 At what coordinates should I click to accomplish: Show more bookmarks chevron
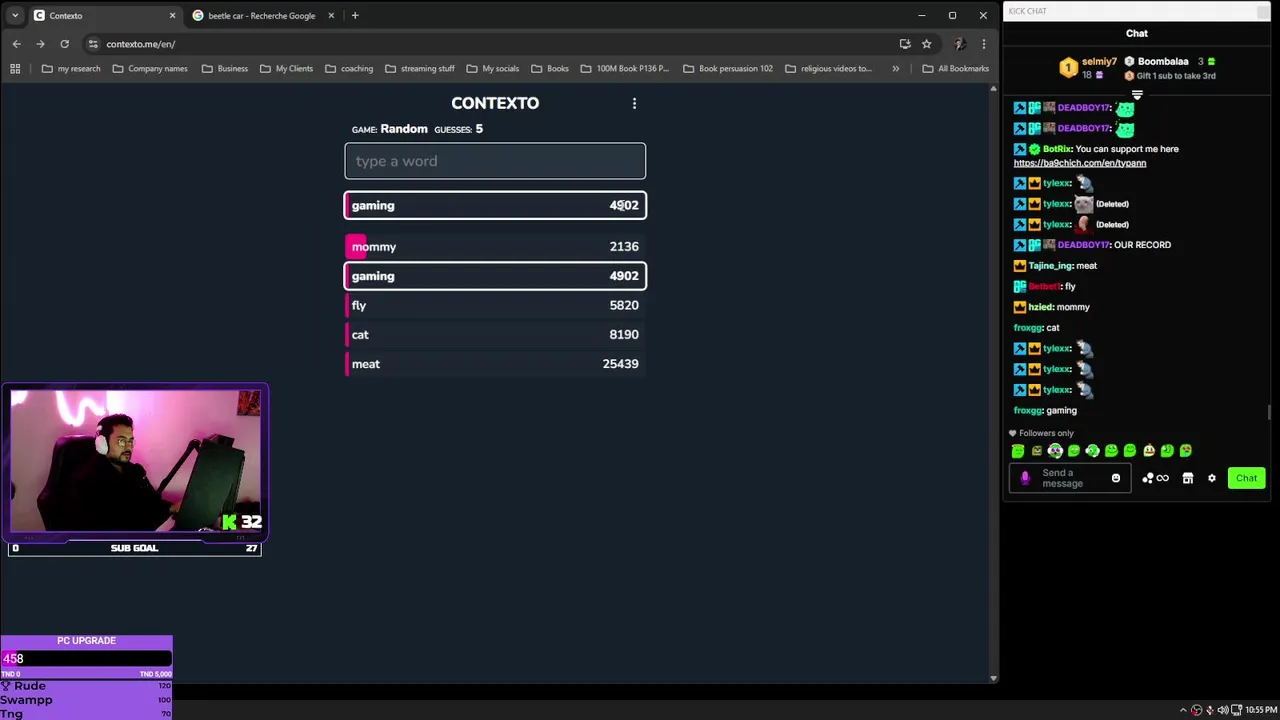(895, 68)
